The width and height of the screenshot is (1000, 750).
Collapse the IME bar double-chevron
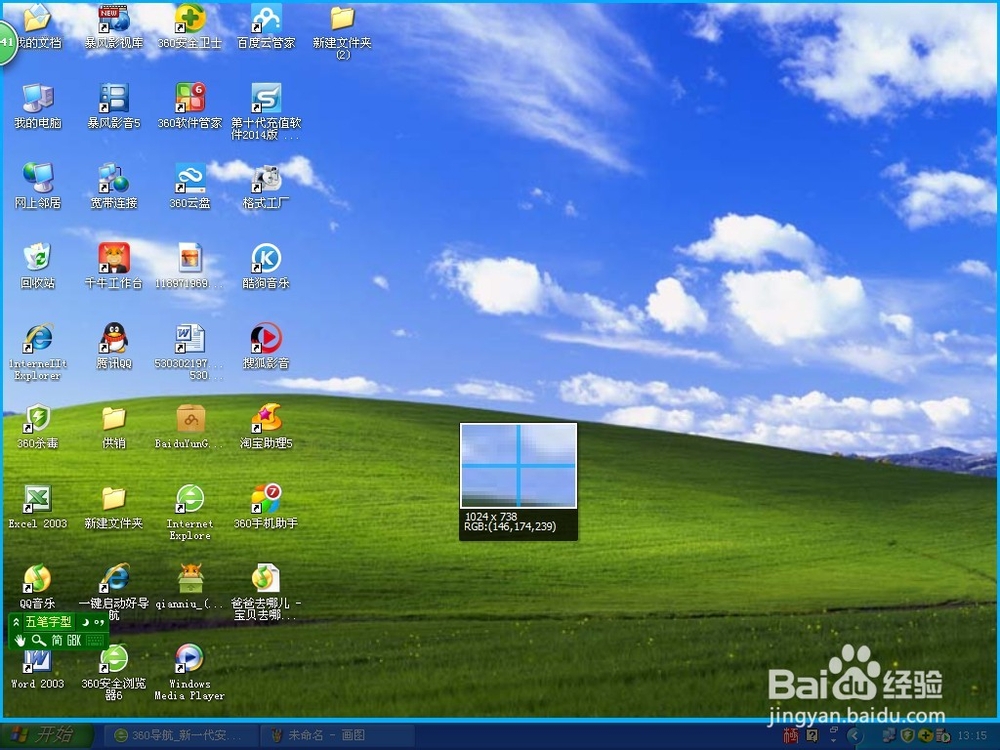(17, 622)
